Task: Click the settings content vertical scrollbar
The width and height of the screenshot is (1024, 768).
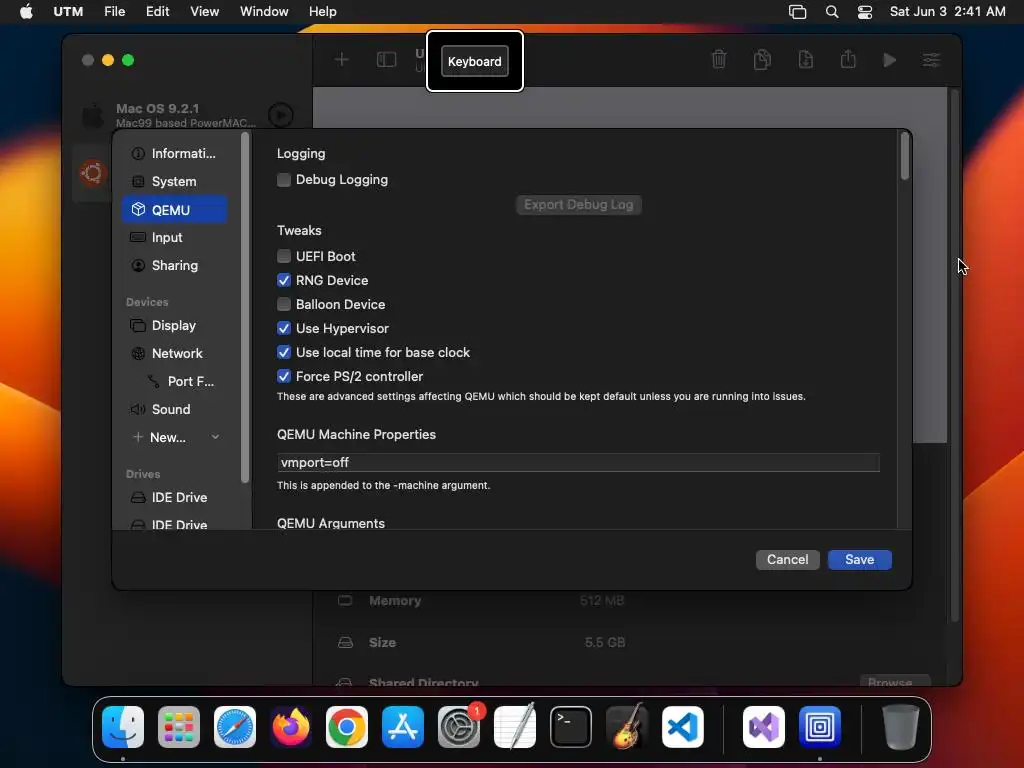Action: coord(904,156)
